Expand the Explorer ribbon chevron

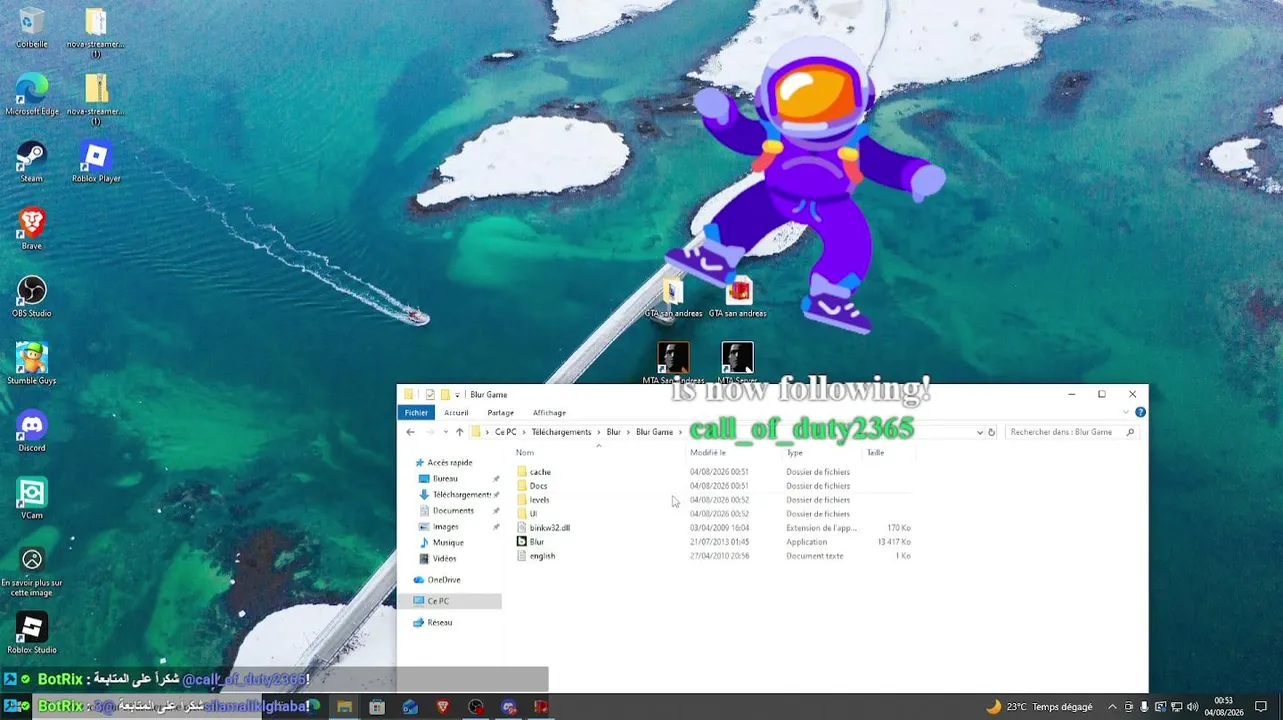click(1128, 412)
